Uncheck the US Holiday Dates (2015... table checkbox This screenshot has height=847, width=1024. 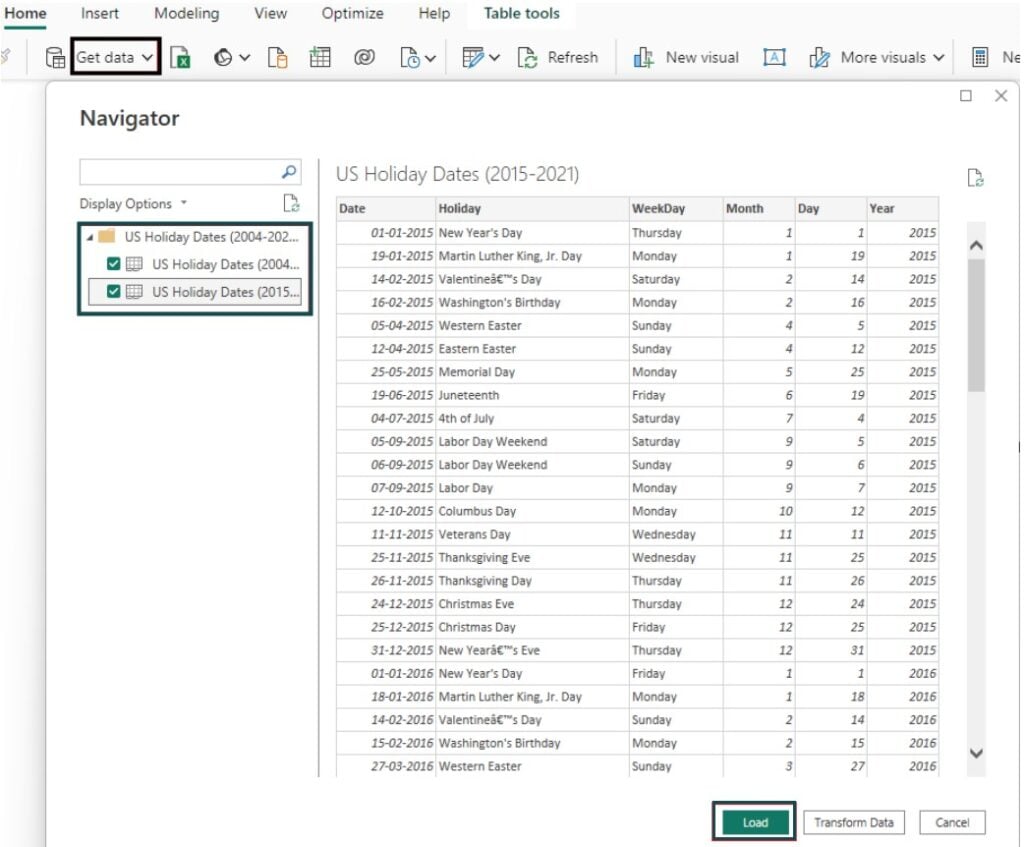pos(114,291)
